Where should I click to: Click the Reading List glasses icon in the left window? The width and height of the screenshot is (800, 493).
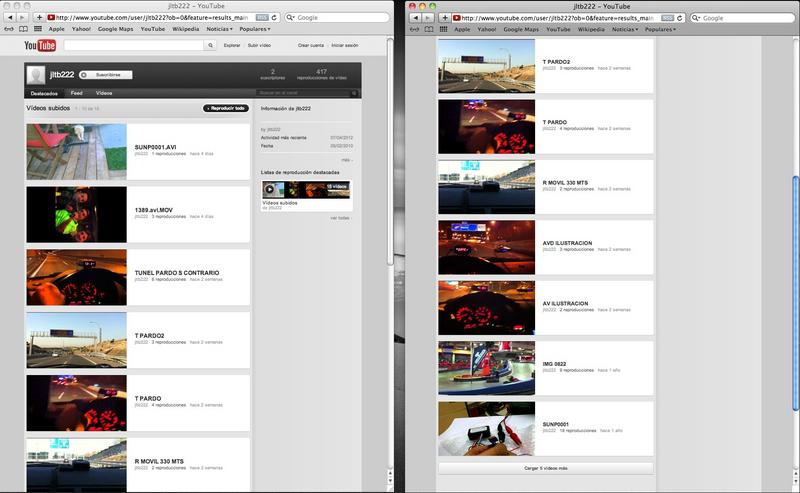click(11, 29)
